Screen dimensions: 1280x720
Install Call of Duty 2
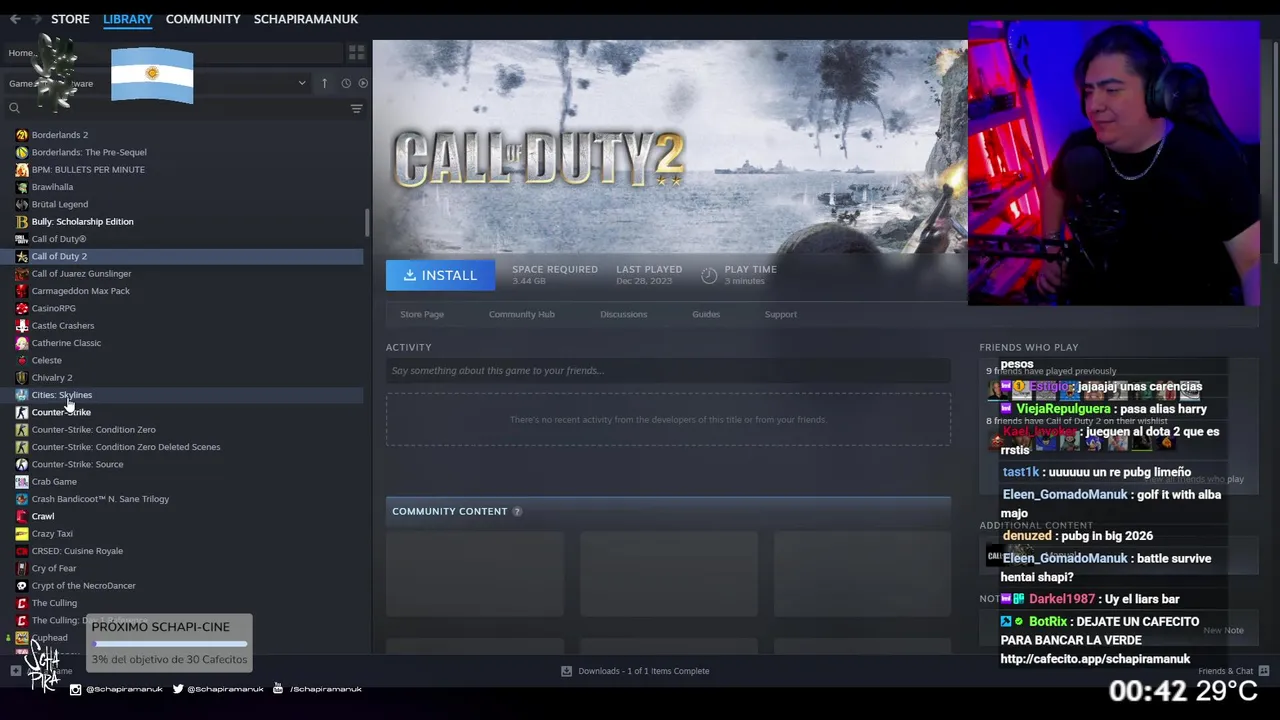pyautogui.click(x=440, y=275)
